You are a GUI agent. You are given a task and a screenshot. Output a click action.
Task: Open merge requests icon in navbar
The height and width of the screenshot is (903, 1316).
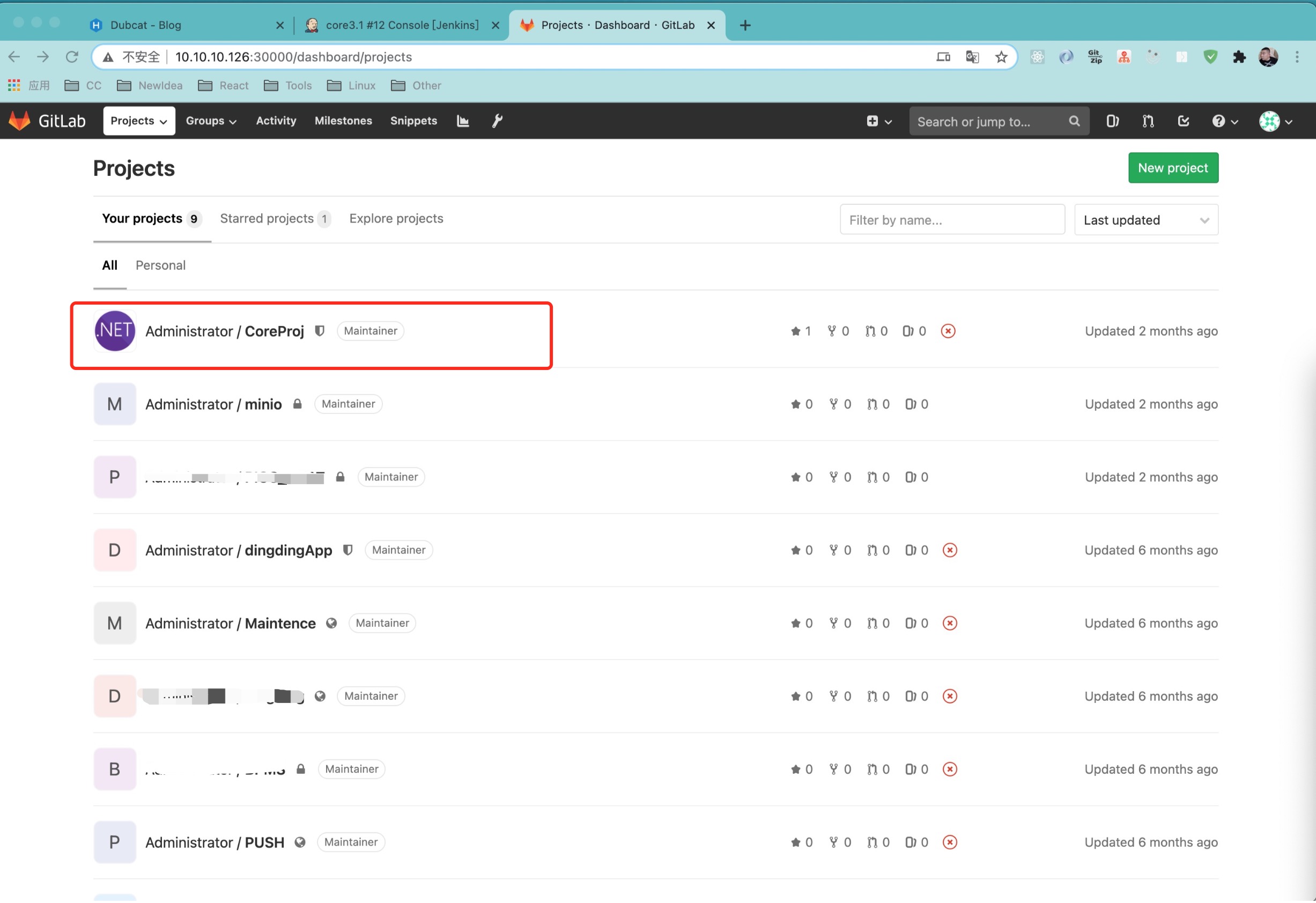point(1148,121)
